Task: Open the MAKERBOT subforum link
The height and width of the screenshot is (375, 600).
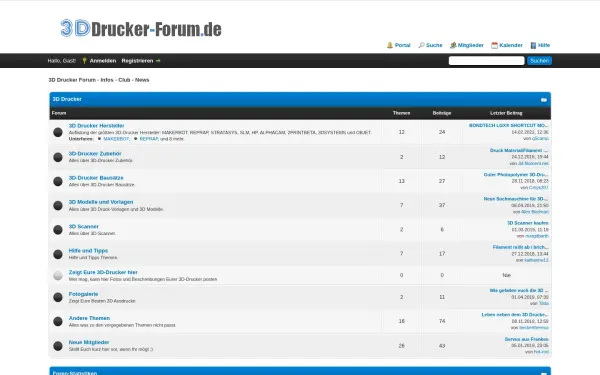Action: pos(116,139)
